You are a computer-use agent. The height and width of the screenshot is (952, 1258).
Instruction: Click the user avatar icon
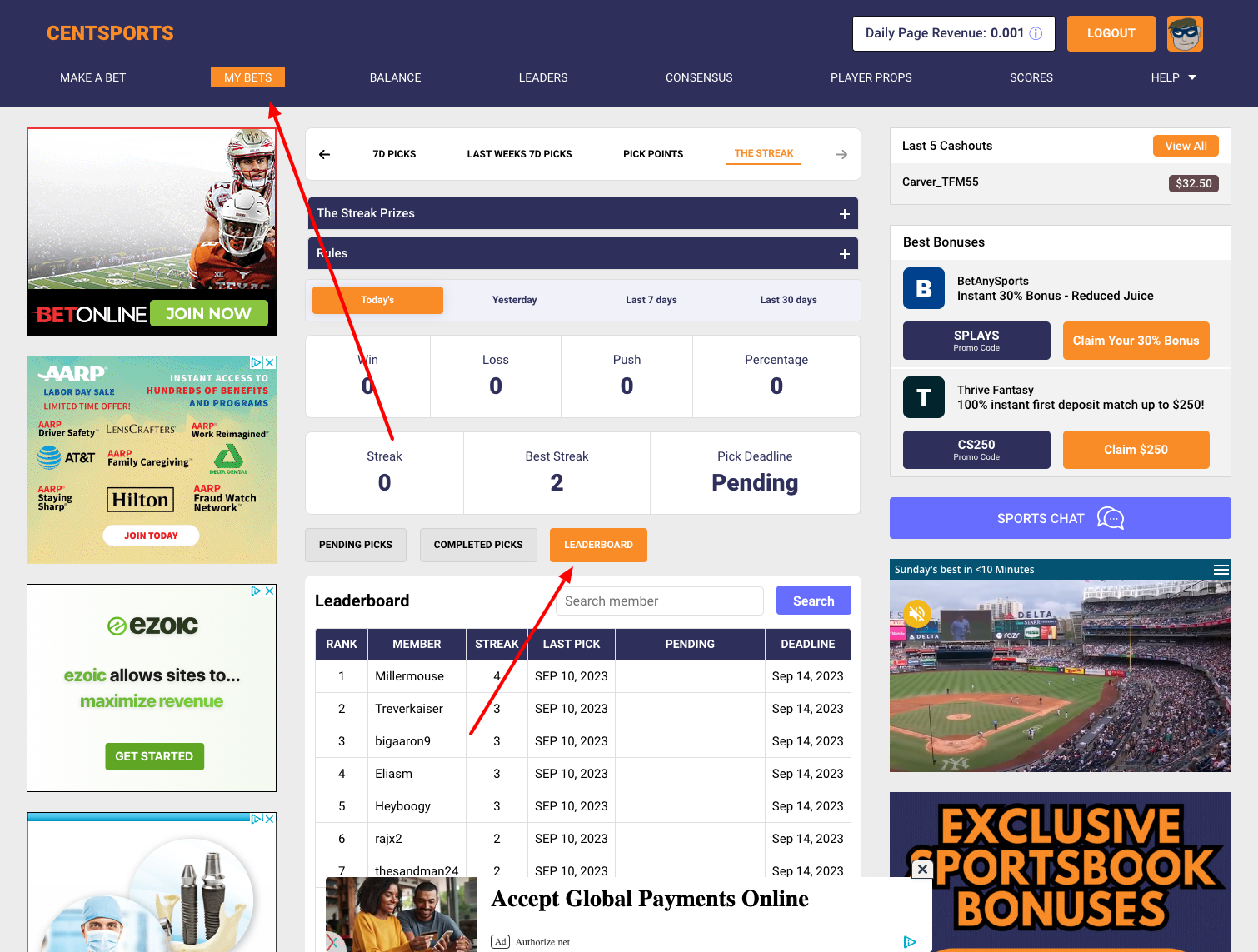(1184, 34)
